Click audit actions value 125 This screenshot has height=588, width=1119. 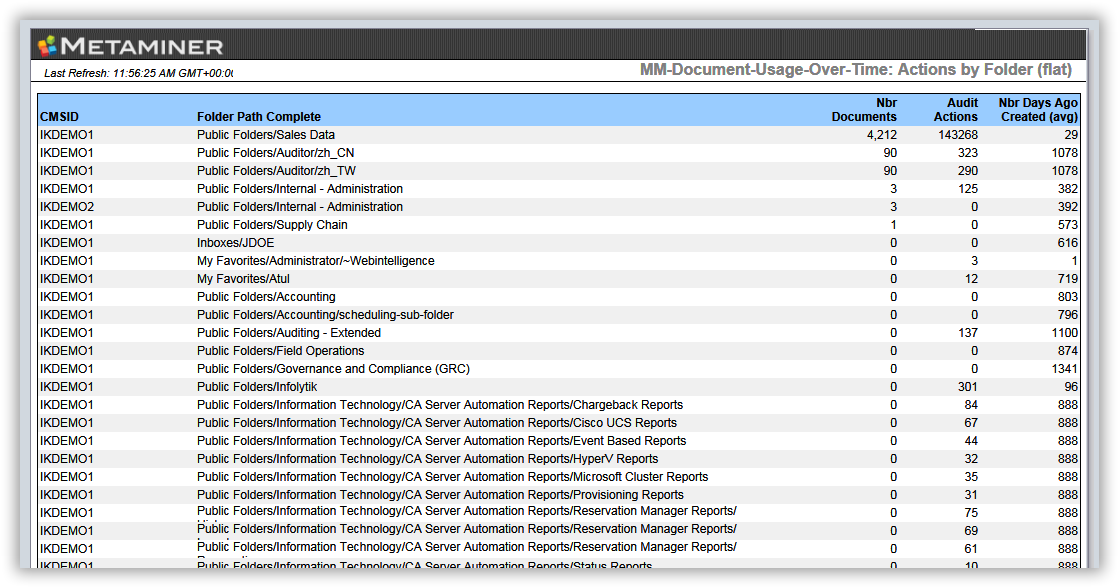tap(968, 189)
